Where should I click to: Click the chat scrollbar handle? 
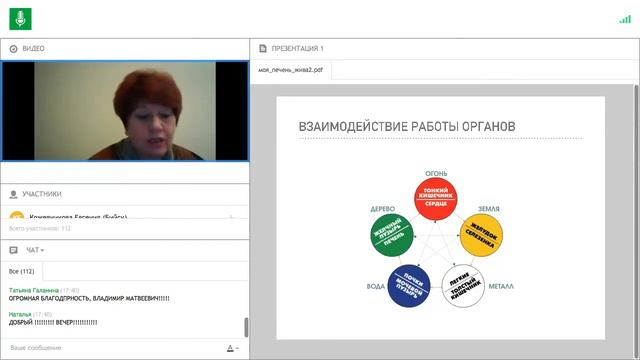(246, 327)
